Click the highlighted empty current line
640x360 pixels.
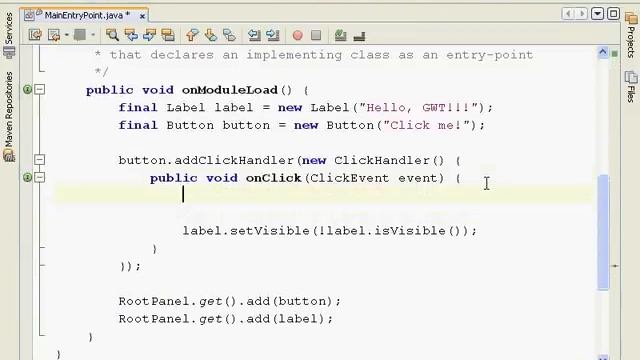click(x=323, y=194)
